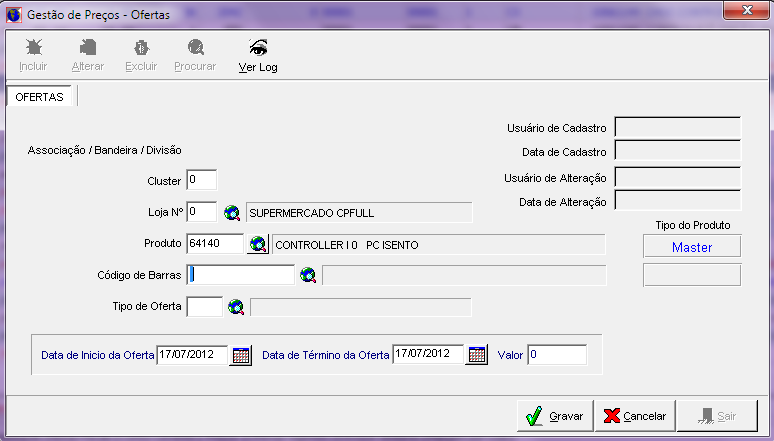
Task: Click the Sair button
Action: (717, 416)
